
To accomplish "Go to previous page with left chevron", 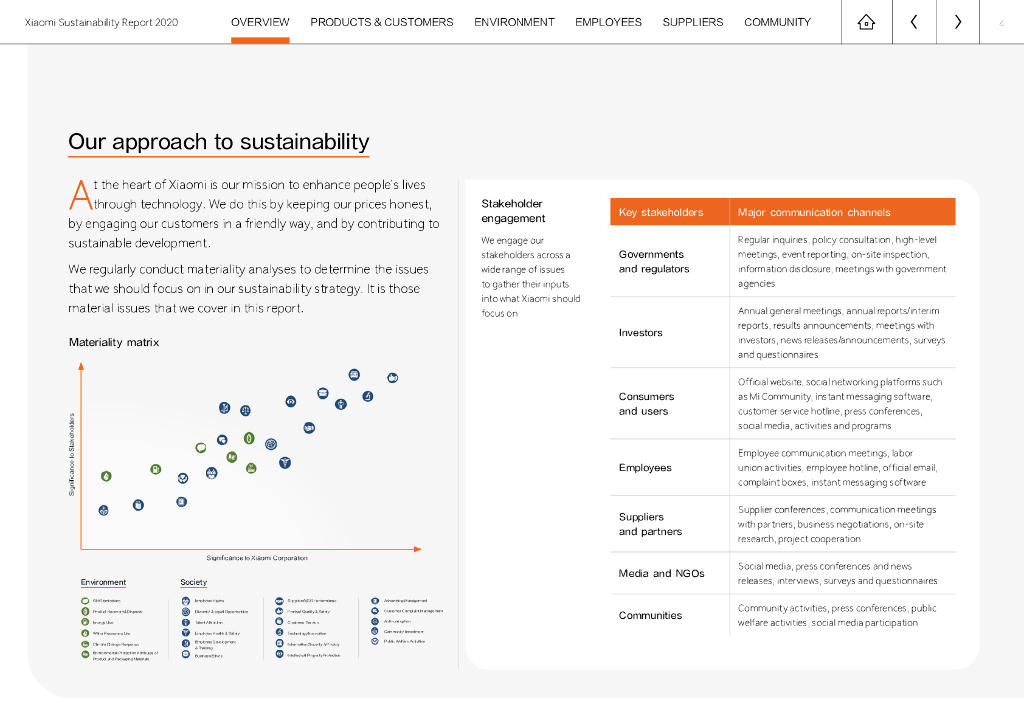I will 914,22.
